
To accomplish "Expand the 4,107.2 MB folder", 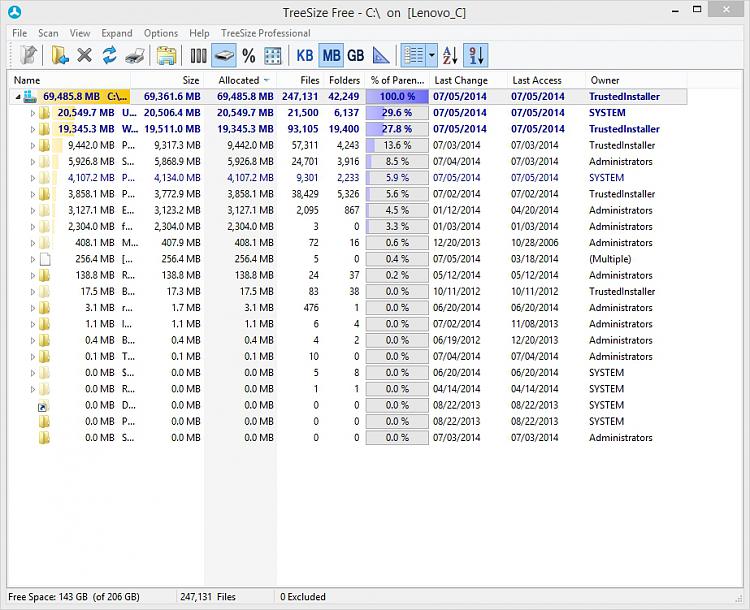I will click(x=33, y=178).
